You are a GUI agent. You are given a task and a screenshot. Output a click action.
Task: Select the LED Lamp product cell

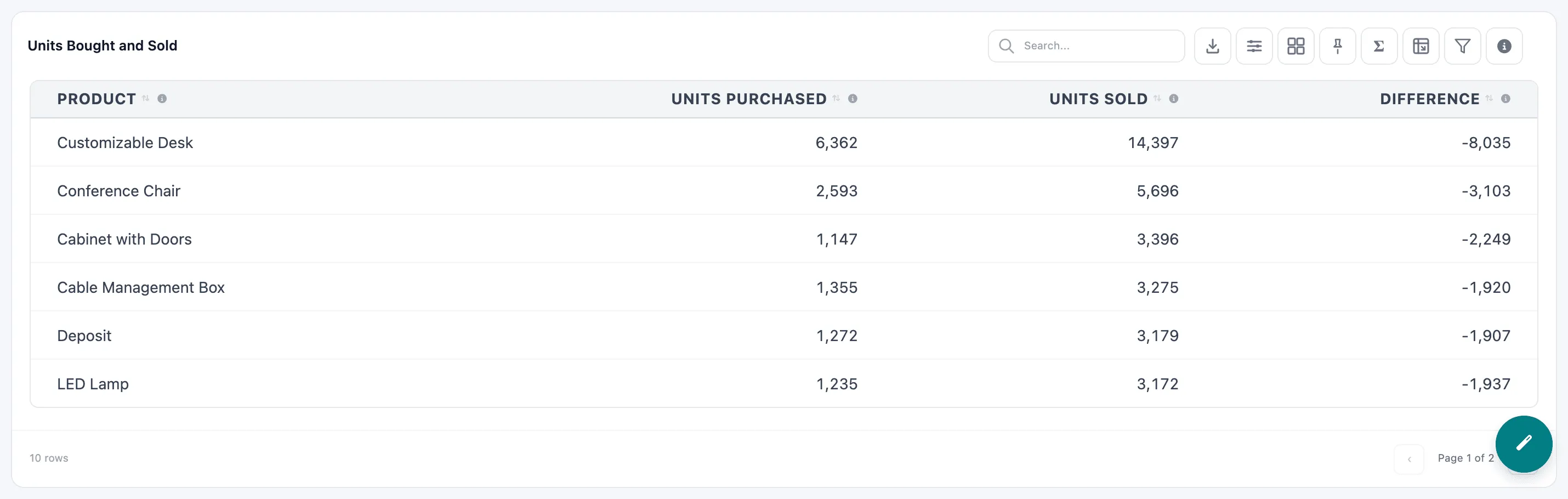[93, 384]
